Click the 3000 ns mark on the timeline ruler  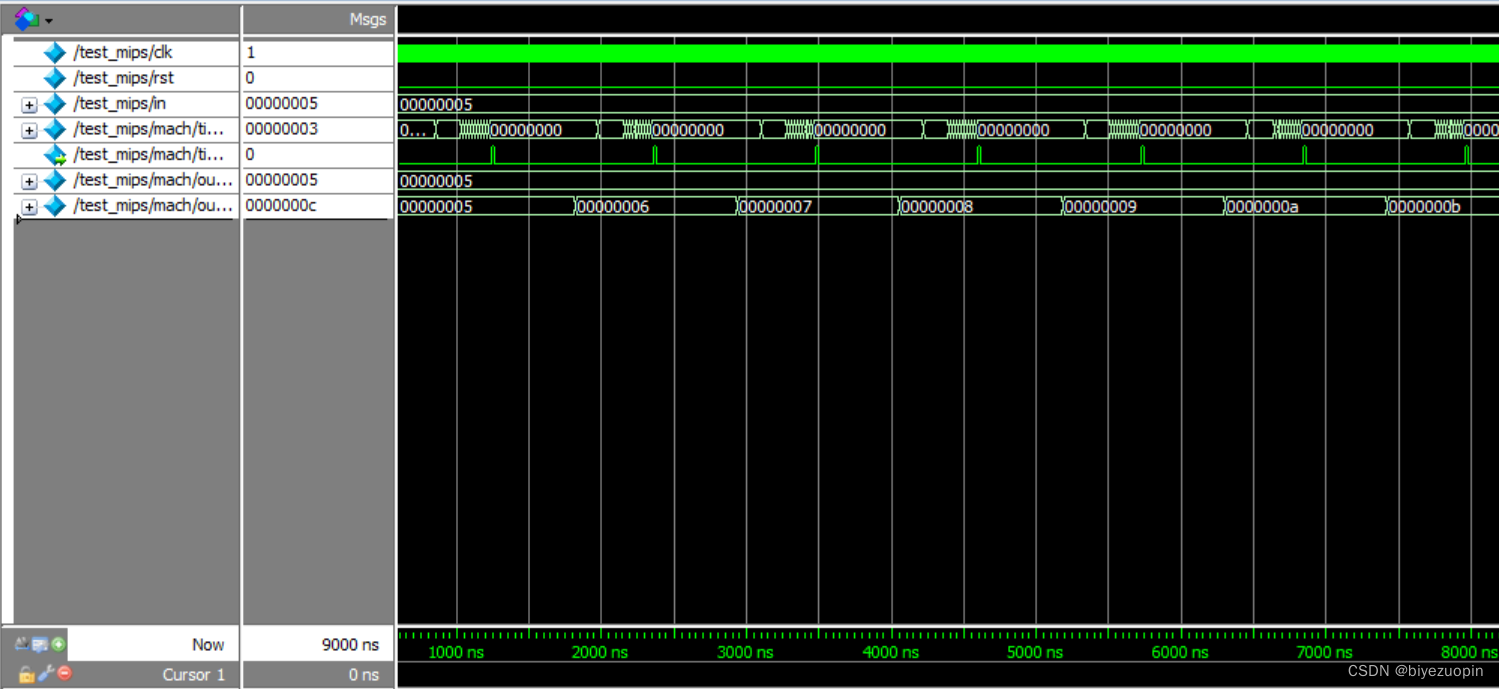[x=744, y=652]
